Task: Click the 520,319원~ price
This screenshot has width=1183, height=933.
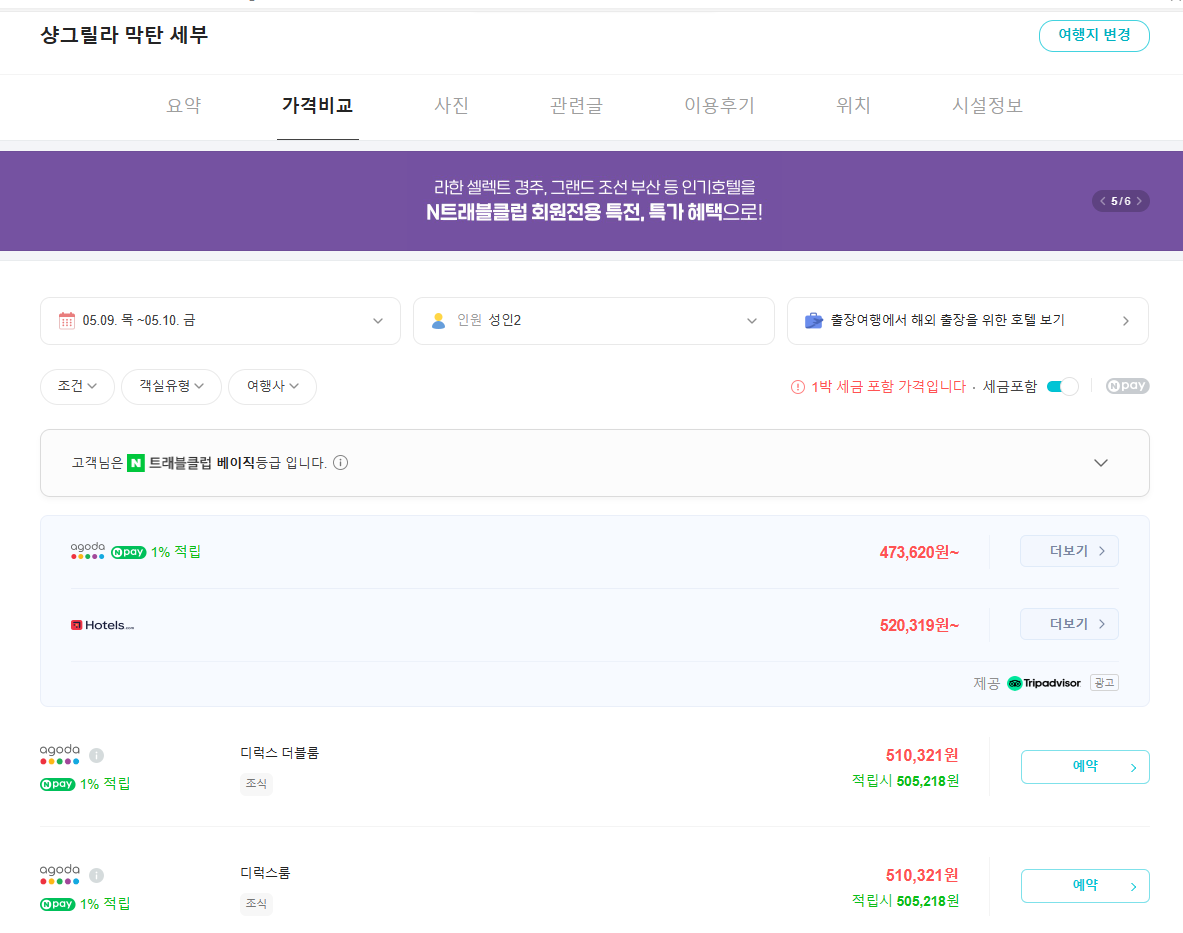Action: (919, 625)
